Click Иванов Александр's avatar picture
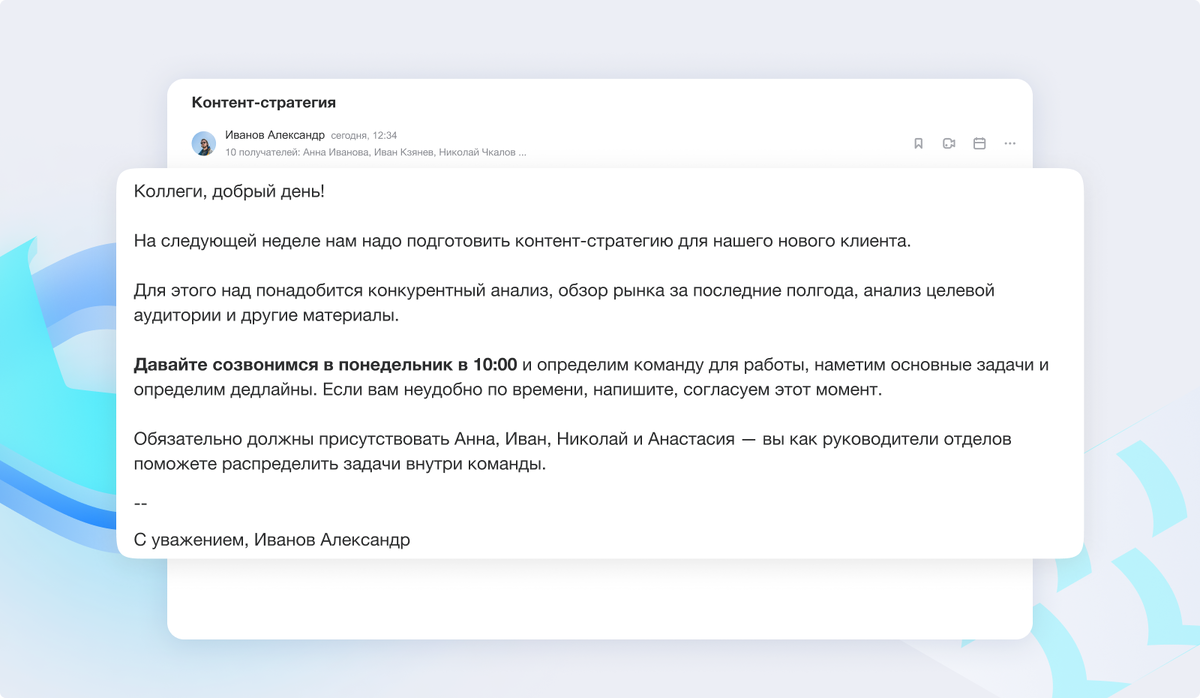The width and height of the screenshot is (1200, 698). 205,142
